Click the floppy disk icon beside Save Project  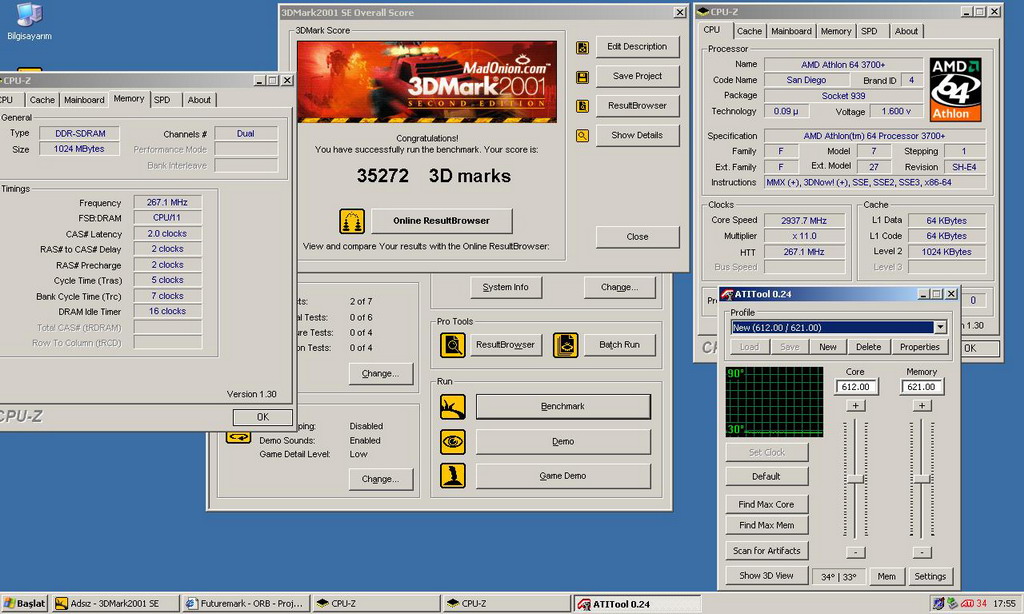583,76
